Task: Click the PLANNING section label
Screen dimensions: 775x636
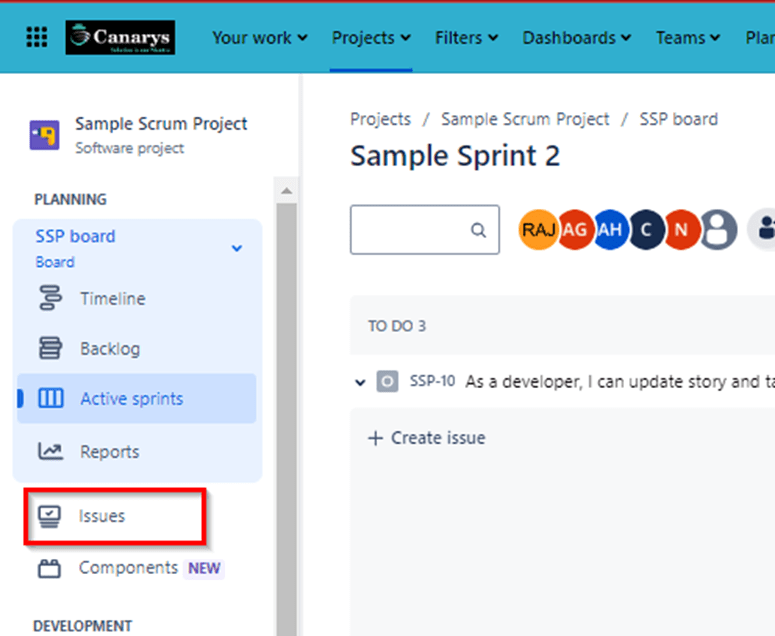Action: tap(70, 199)
